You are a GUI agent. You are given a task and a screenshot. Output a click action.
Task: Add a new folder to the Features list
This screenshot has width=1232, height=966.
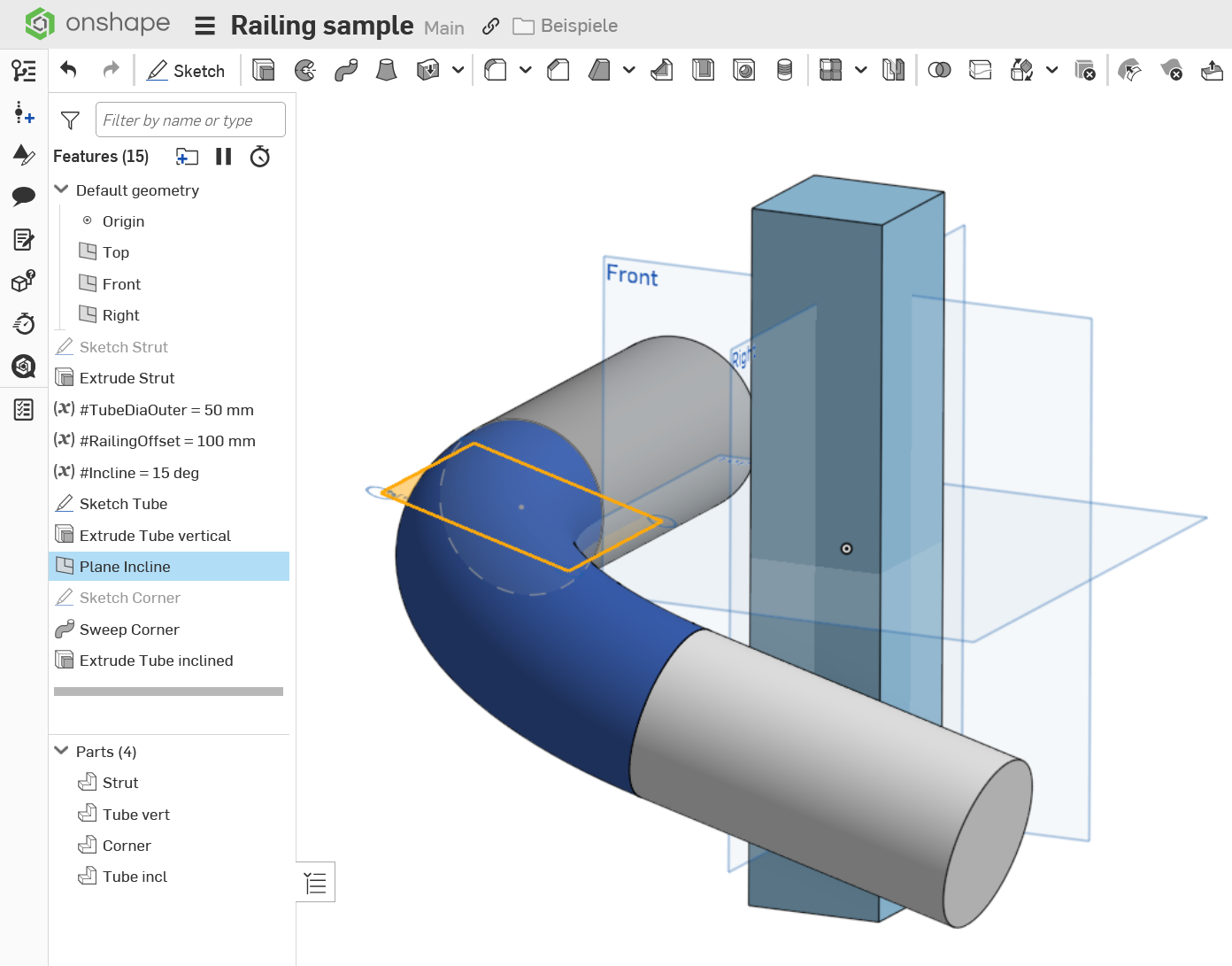pyautogui.click(x=187, y=157)
